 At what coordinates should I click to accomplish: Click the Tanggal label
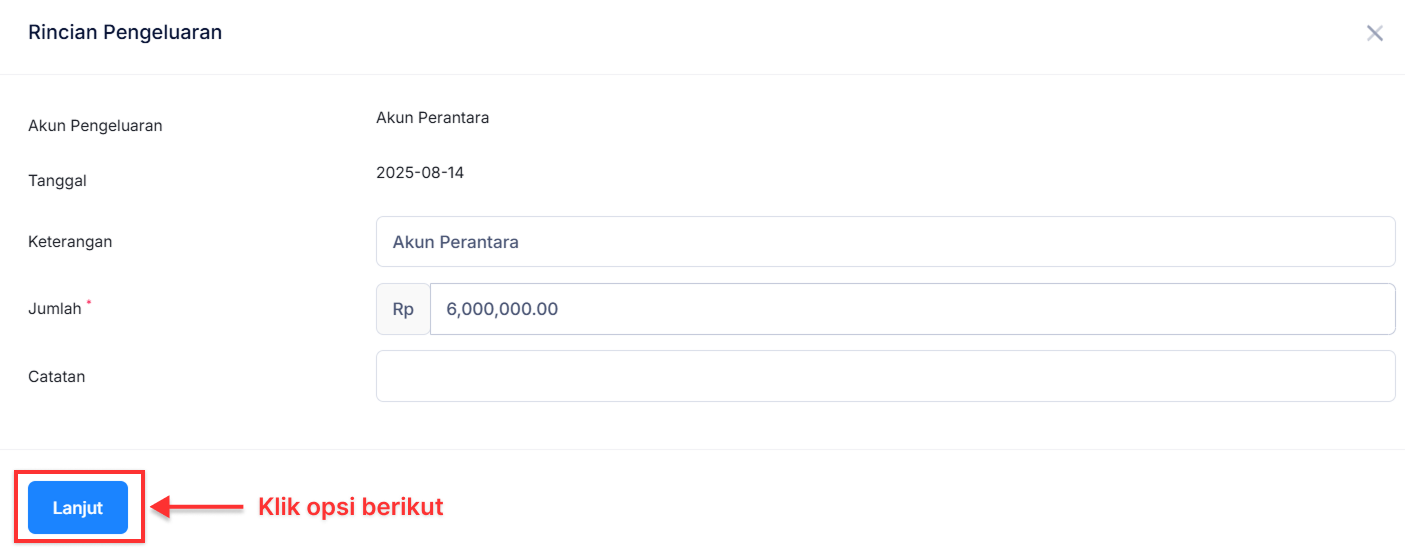click(57, 181)
